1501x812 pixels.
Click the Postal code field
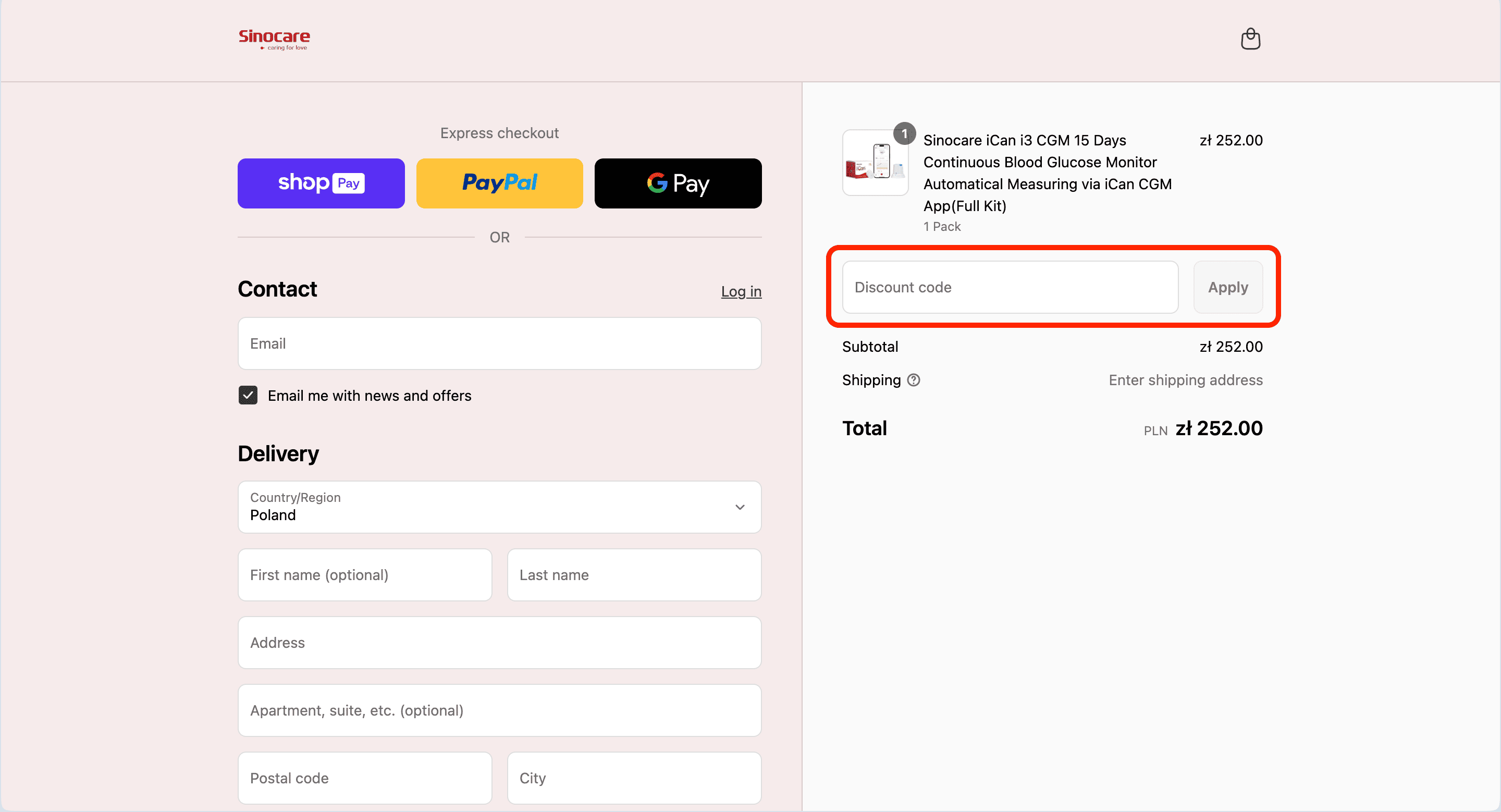pos(365,778)
